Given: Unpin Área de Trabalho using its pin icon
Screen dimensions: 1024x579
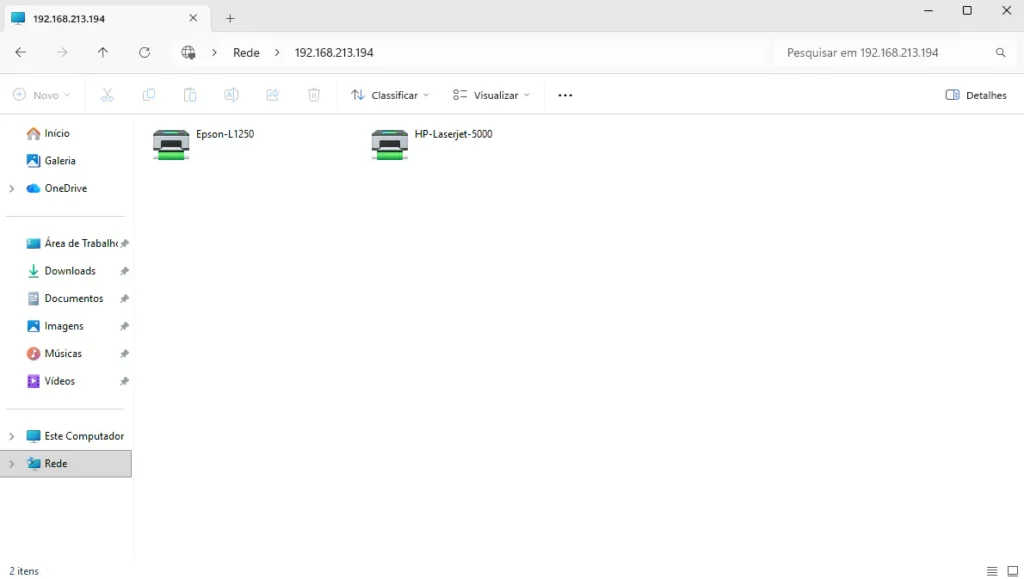Looking at the screenshot, I should pos(124,243).
